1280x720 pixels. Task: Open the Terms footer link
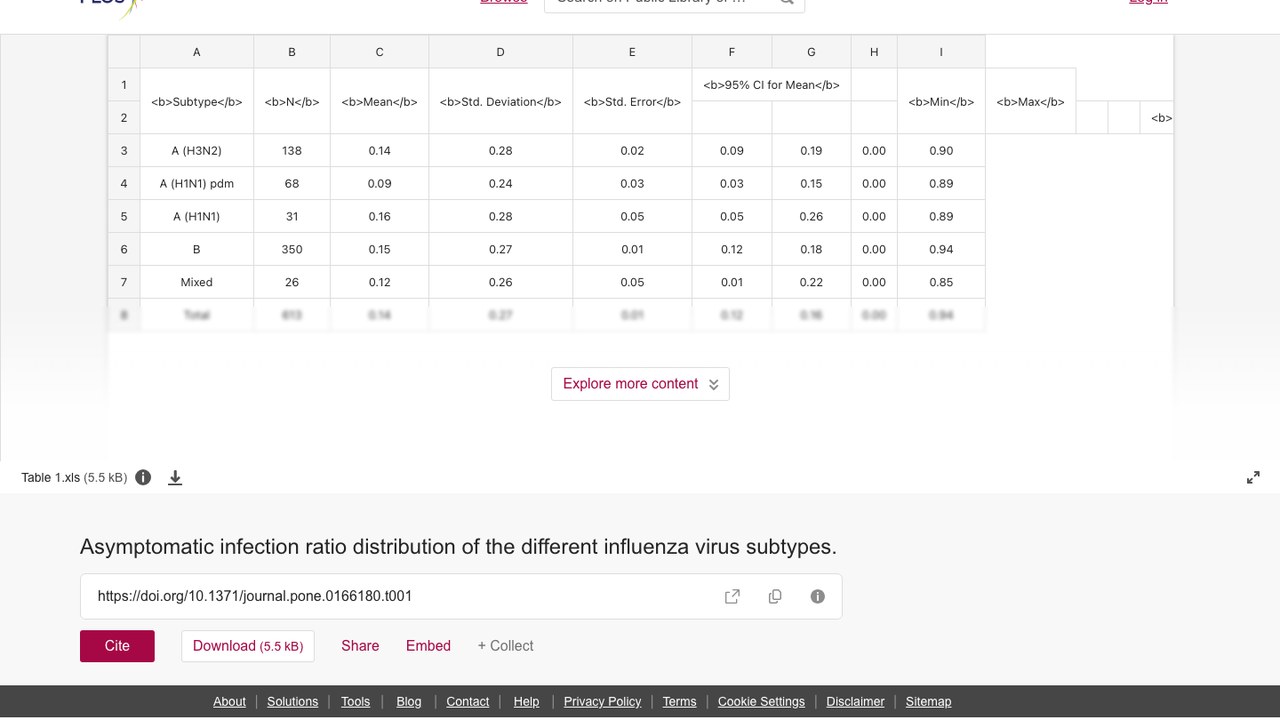679,701
